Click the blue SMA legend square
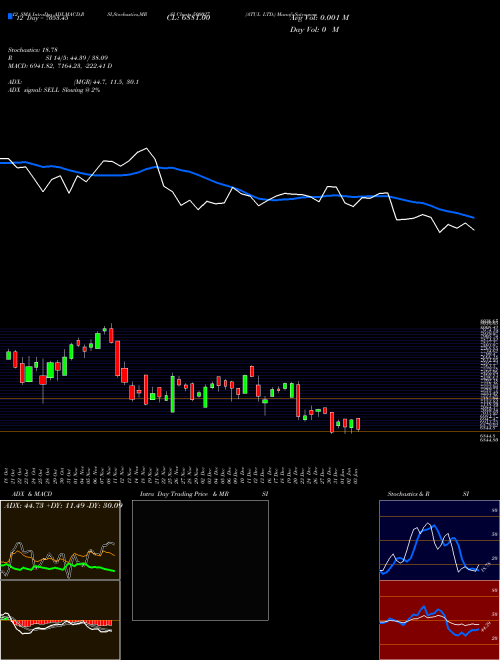This screenshot has height=660, width=500. coord(11,16)
